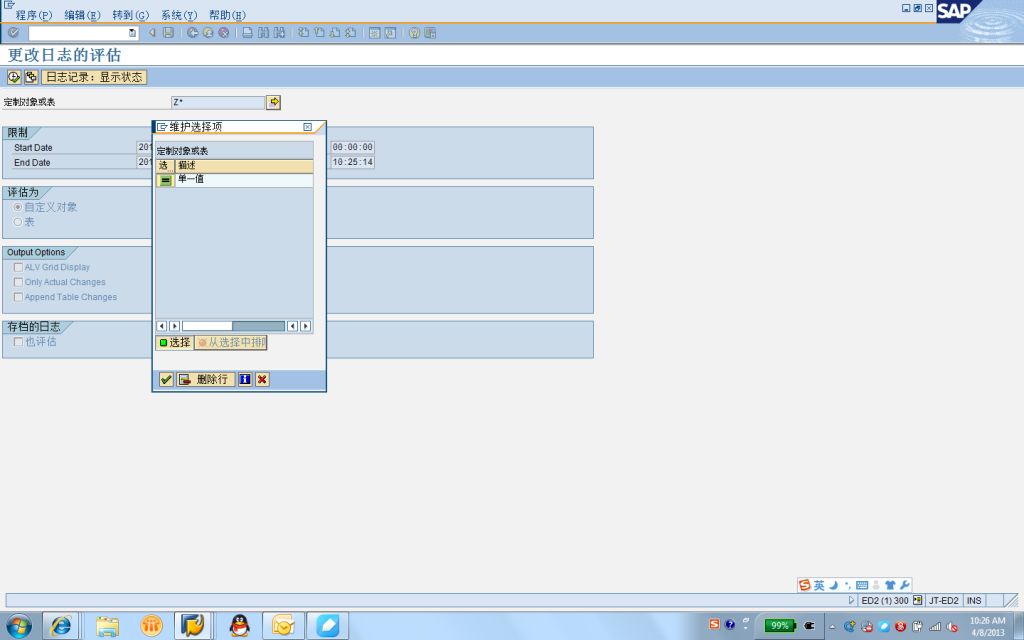This screenshot has height=640, width=1024.
Task: Open the 程序(P) menu
Action: [34, 15]
